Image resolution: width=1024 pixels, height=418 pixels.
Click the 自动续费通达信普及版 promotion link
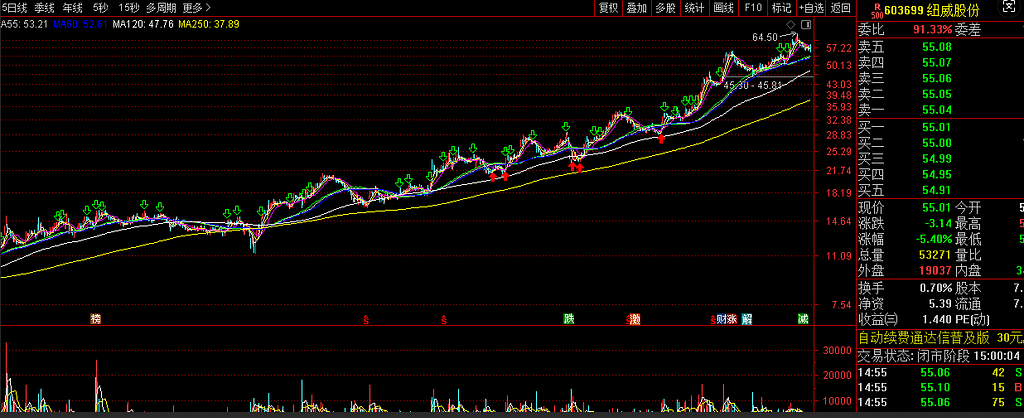tap(925, 337)
